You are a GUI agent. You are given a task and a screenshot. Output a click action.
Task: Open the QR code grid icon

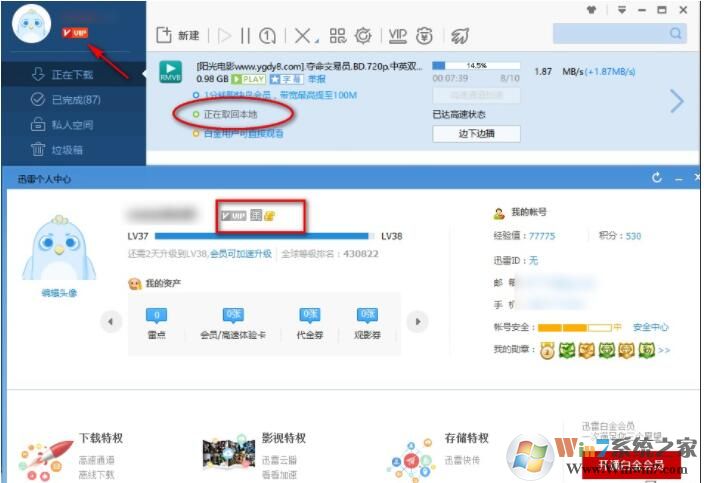(x=338, y=35)
